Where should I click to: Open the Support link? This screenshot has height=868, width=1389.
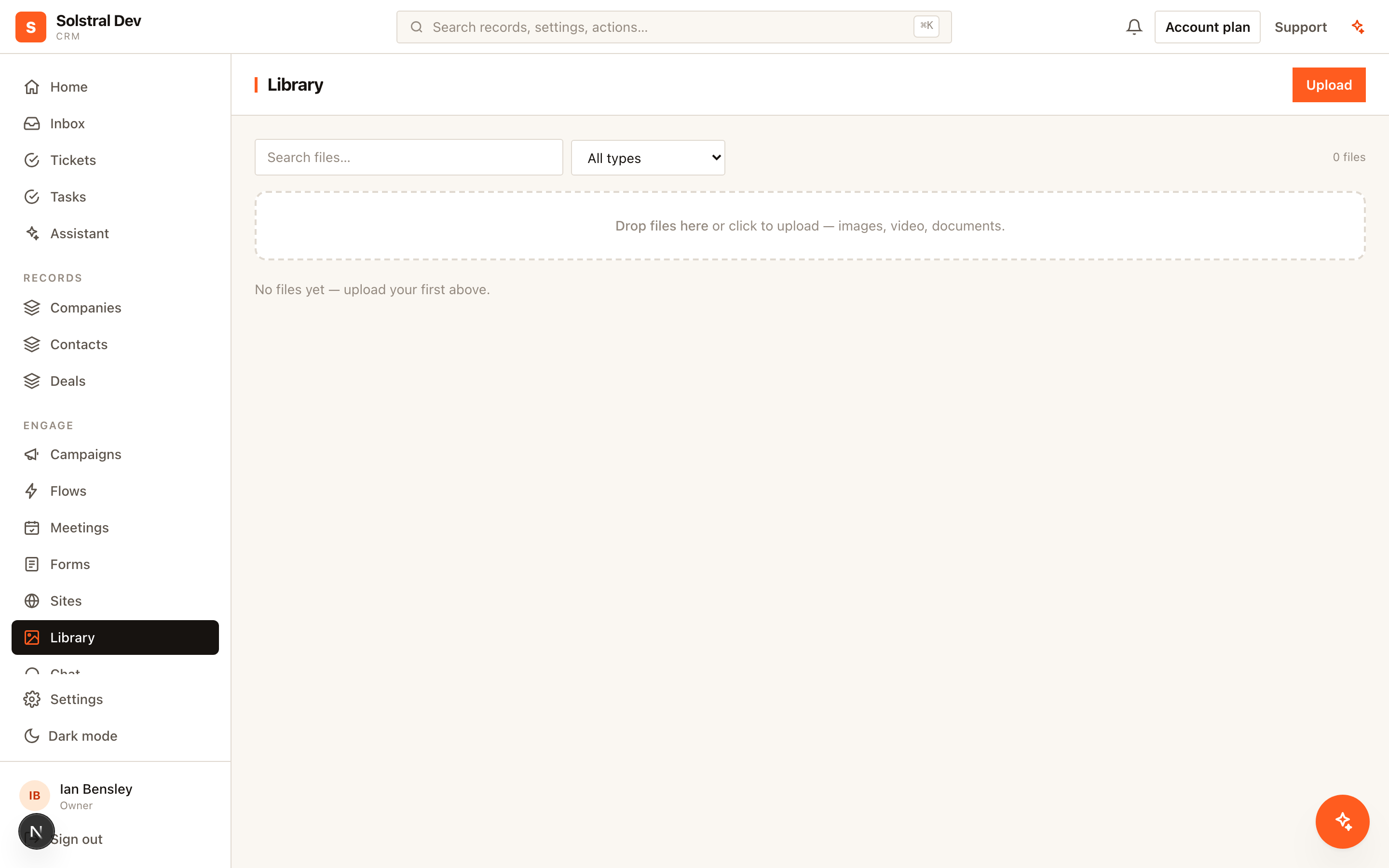1301,27
